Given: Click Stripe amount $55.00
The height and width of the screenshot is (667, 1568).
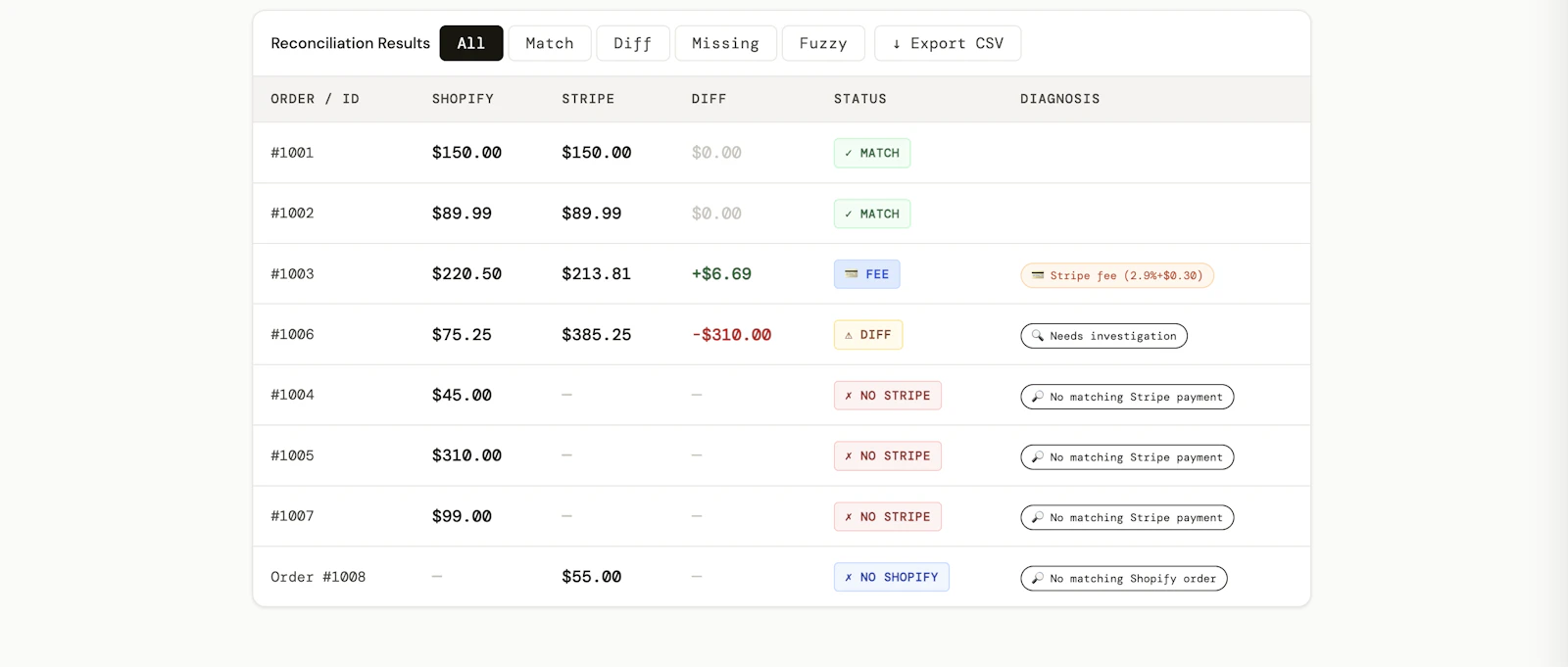Looking at the screenshot, I should (x=592, y=578).
